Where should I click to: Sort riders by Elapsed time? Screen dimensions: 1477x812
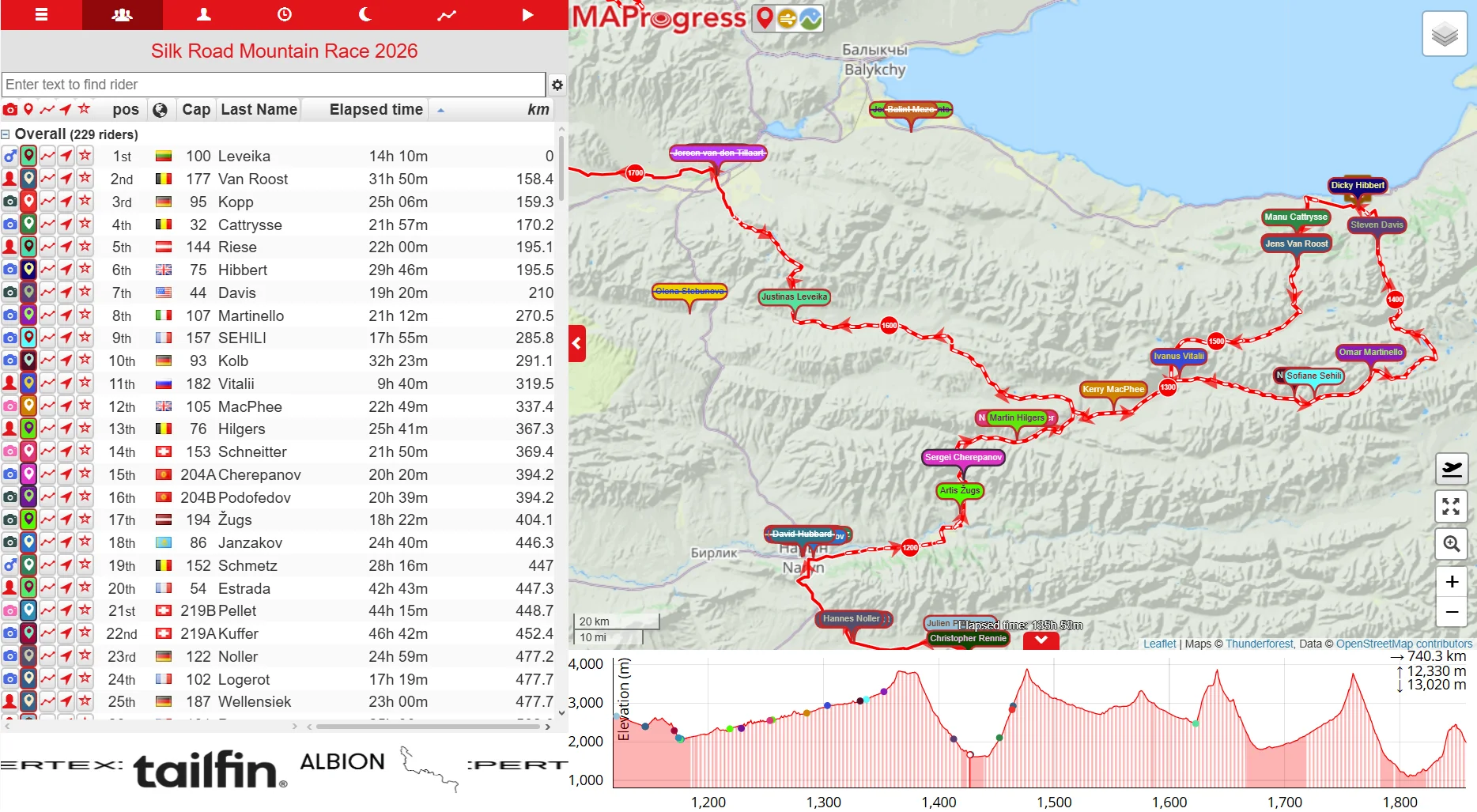pyautogui.click(x=376, y=110)
